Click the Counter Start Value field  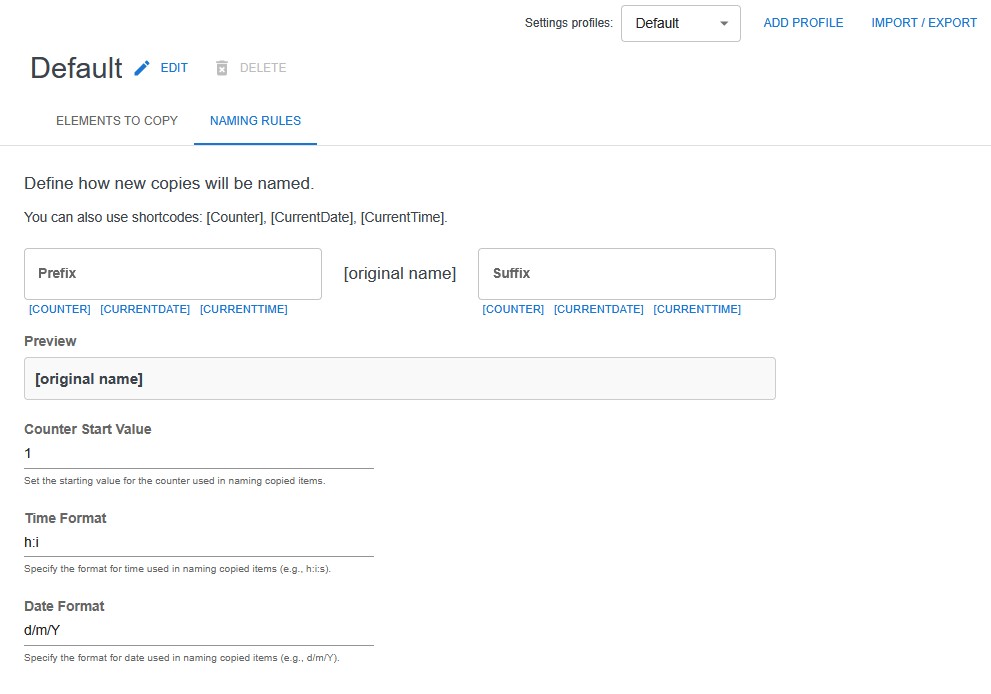198,453
